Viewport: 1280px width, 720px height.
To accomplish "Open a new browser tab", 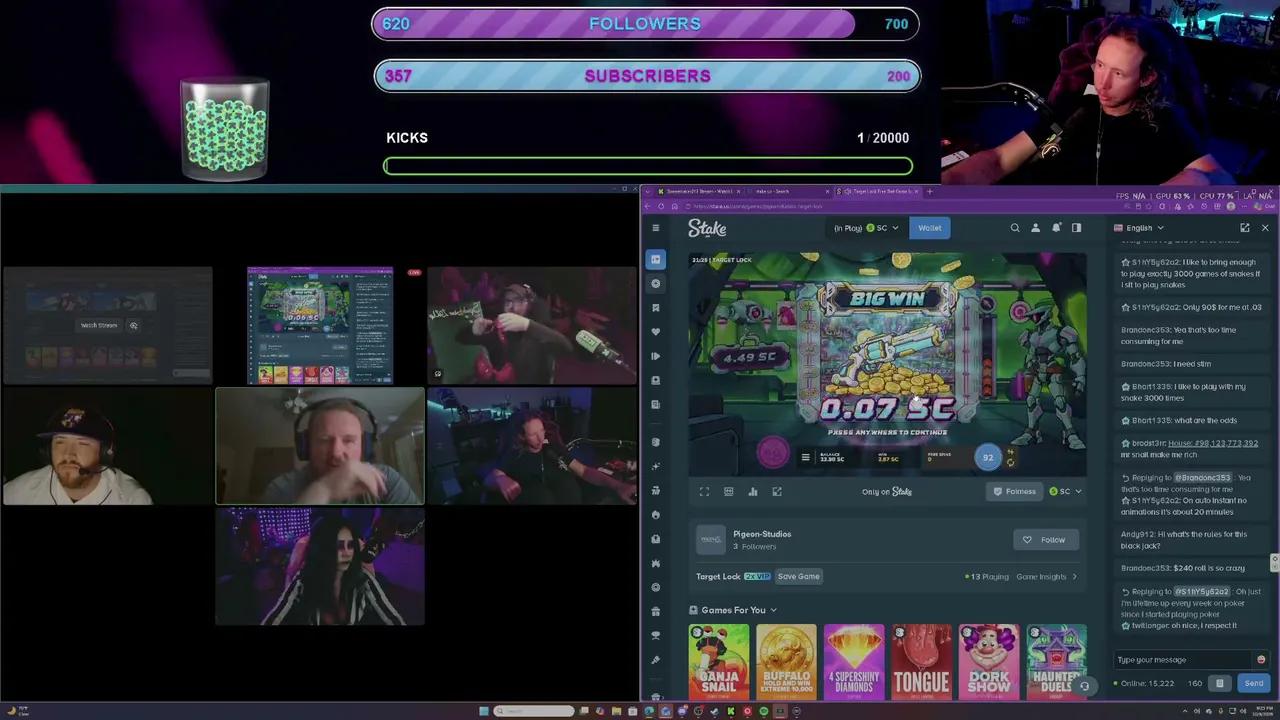I will coord(930,191).
